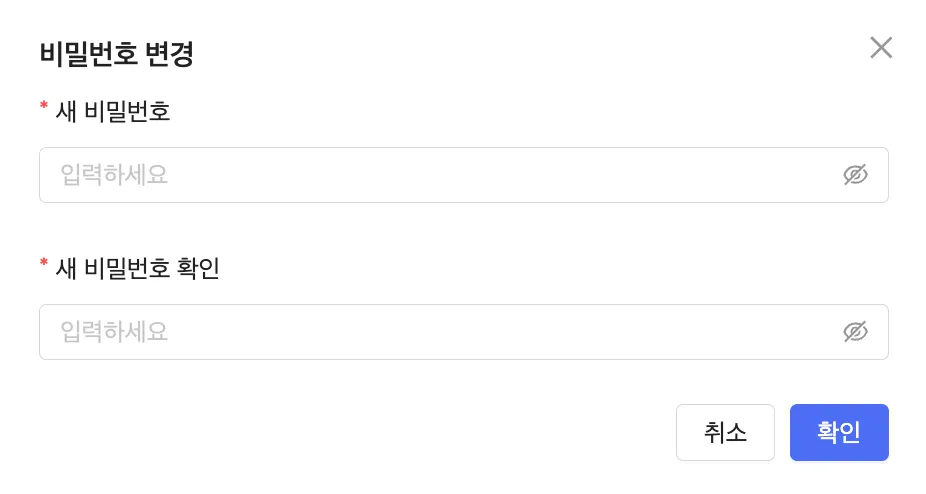
Task: Show password in 새 비밀번호 field
Action: [855, 175]
